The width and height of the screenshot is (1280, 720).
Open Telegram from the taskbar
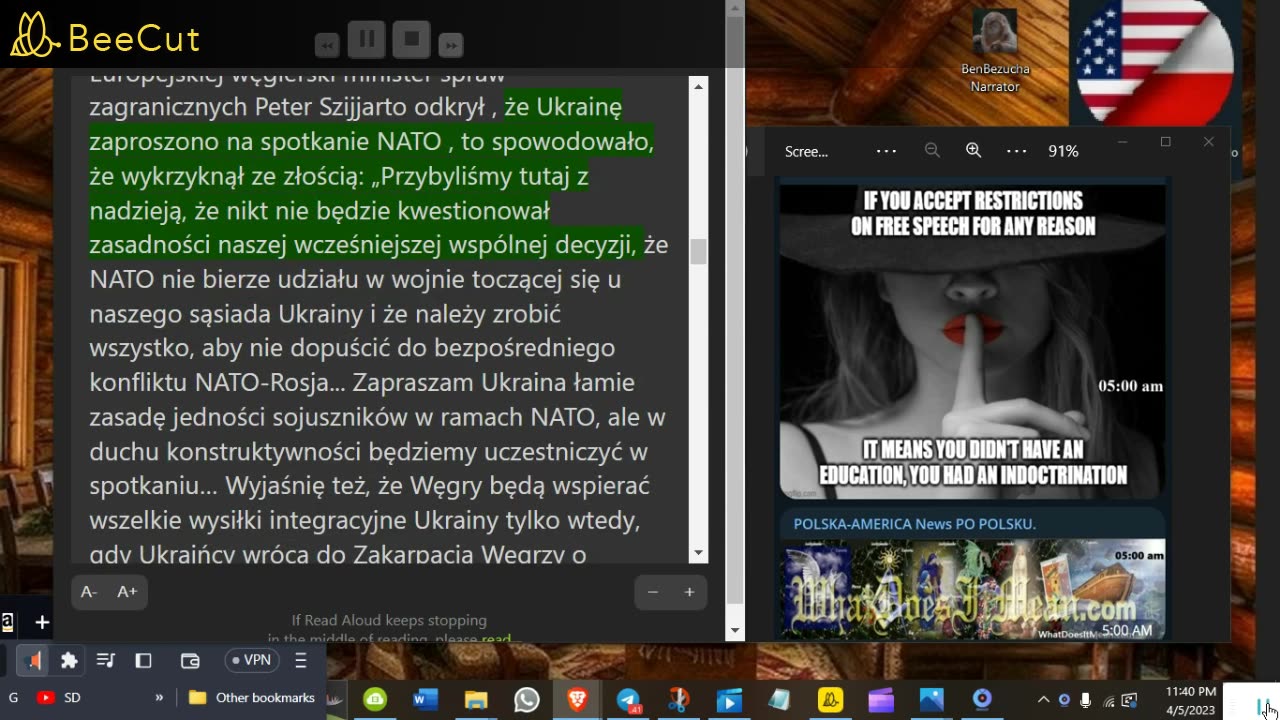click(628, 700)
